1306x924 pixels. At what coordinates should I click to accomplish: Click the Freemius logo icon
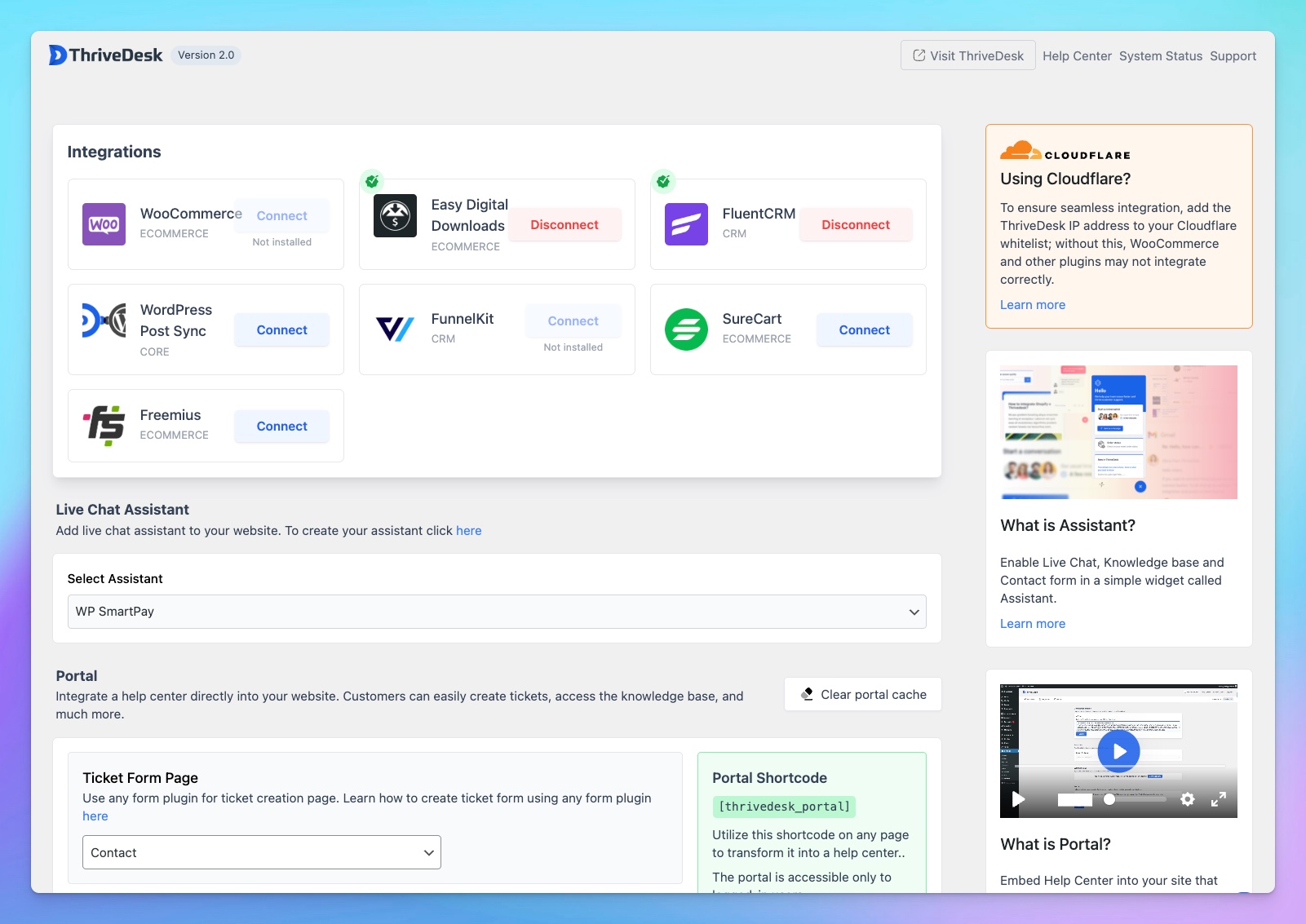pyautogui.click(x=104, y=426)
